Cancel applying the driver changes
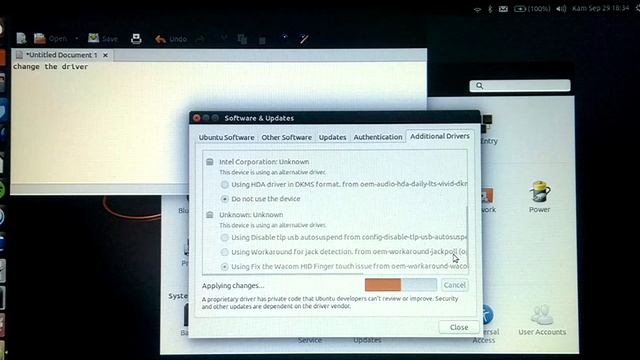640x360 pixels. coord(454,285)
